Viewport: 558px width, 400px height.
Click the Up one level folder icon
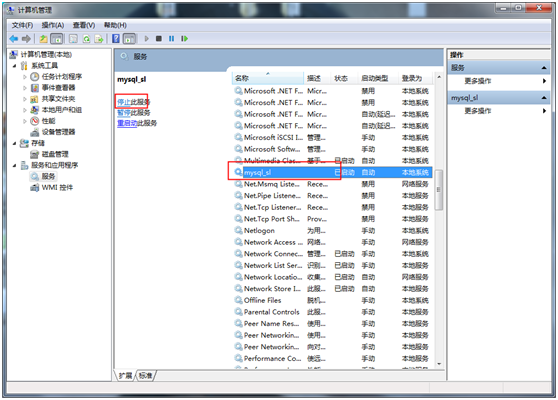43,39
